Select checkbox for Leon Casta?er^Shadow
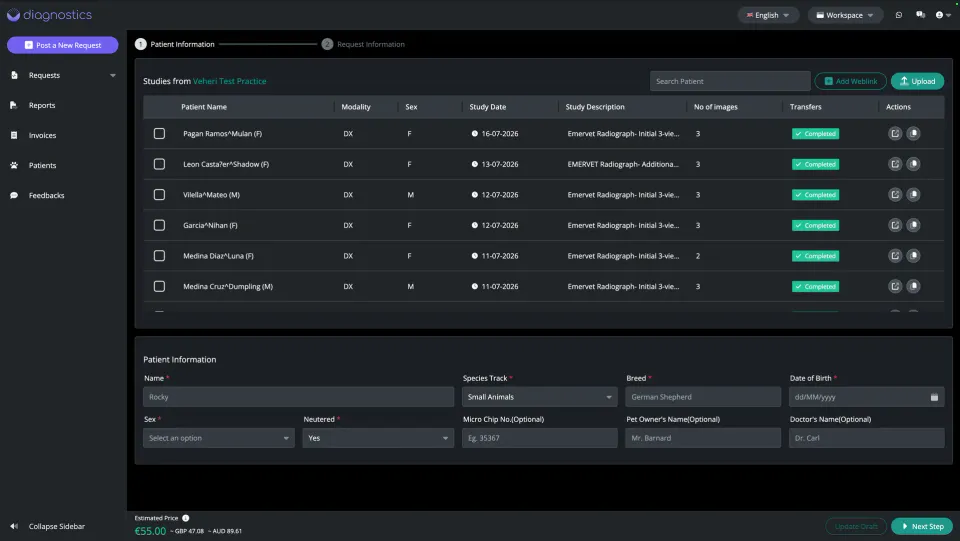Viewport: 960px width, 541px height. pyautogui.click(x=159, y=164)
